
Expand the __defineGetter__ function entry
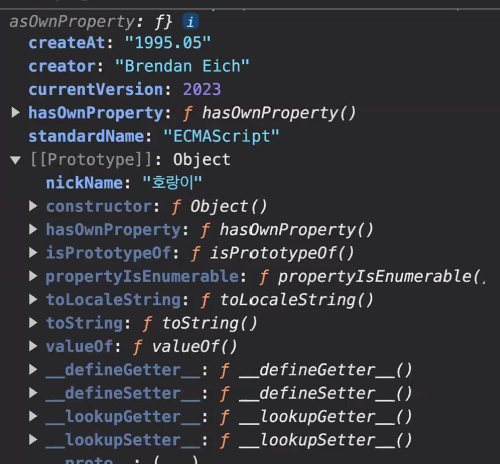33,370
